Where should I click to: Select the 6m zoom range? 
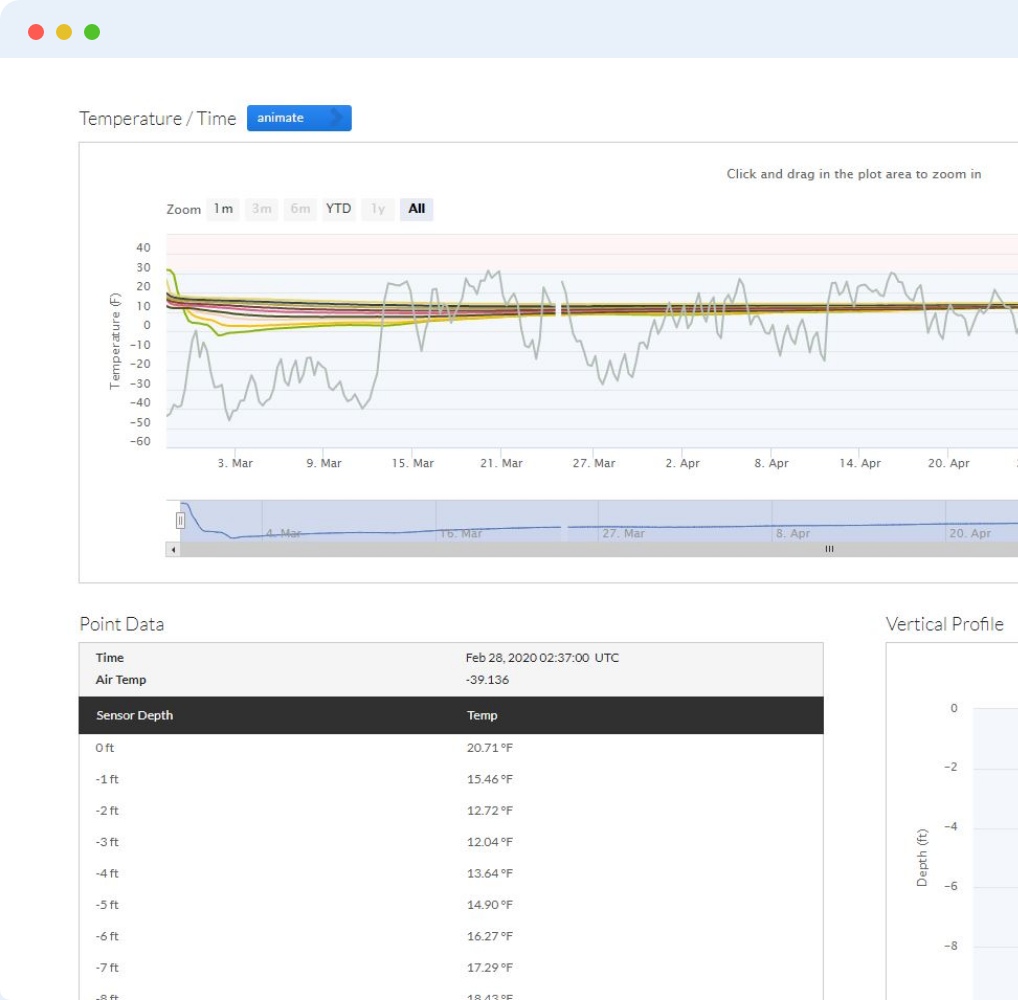300,209
